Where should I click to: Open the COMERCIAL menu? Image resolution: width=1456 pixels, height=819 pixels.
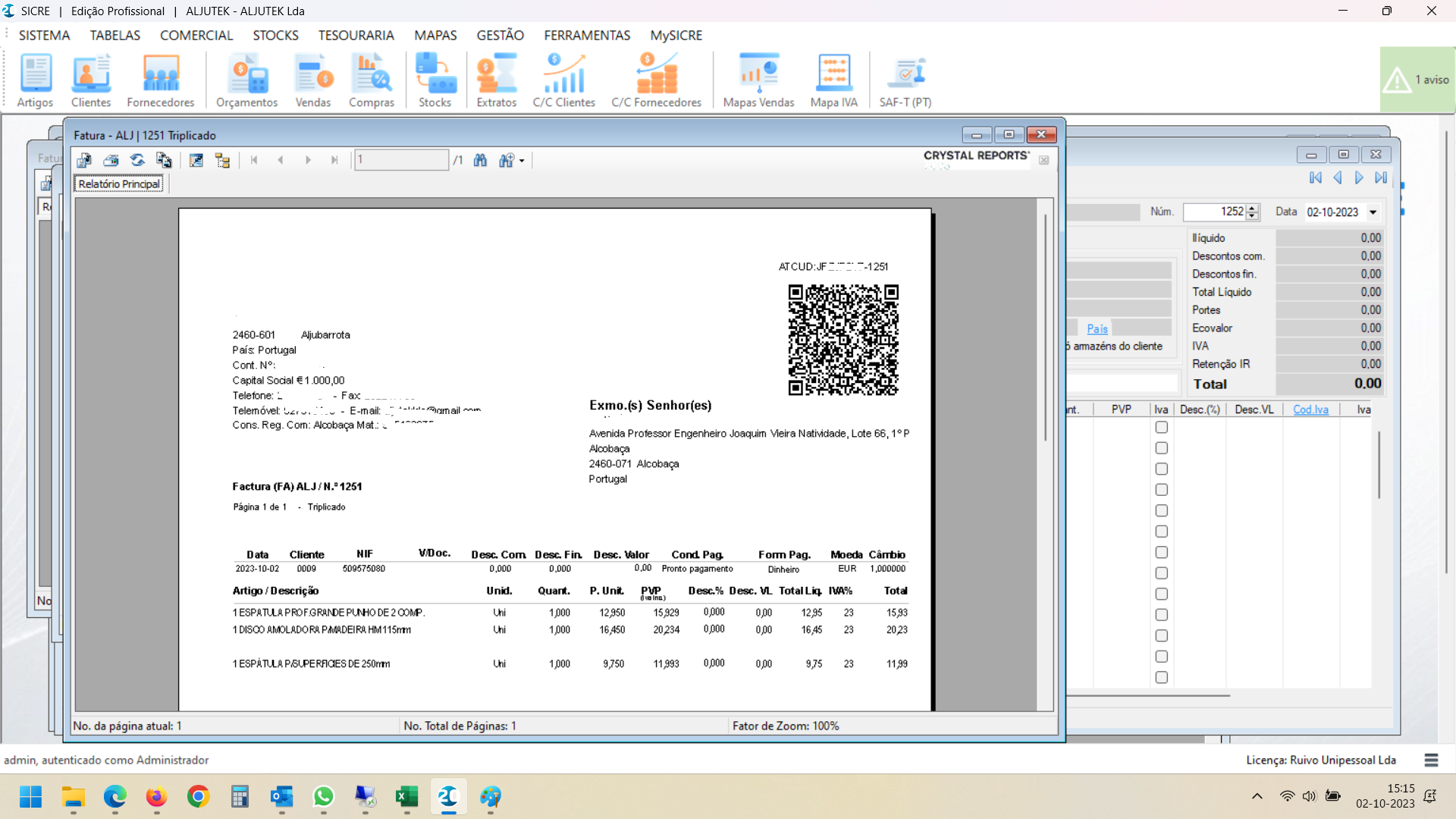[196, 36]
